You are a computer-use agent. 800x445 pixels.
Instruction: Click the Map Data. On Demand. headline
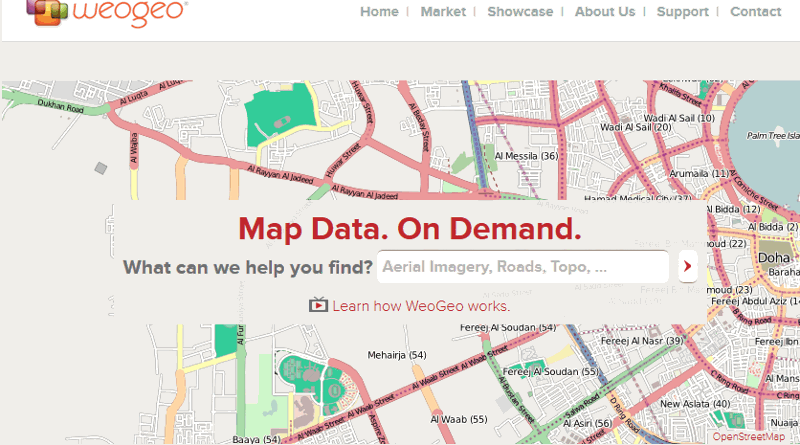(410, 229)
